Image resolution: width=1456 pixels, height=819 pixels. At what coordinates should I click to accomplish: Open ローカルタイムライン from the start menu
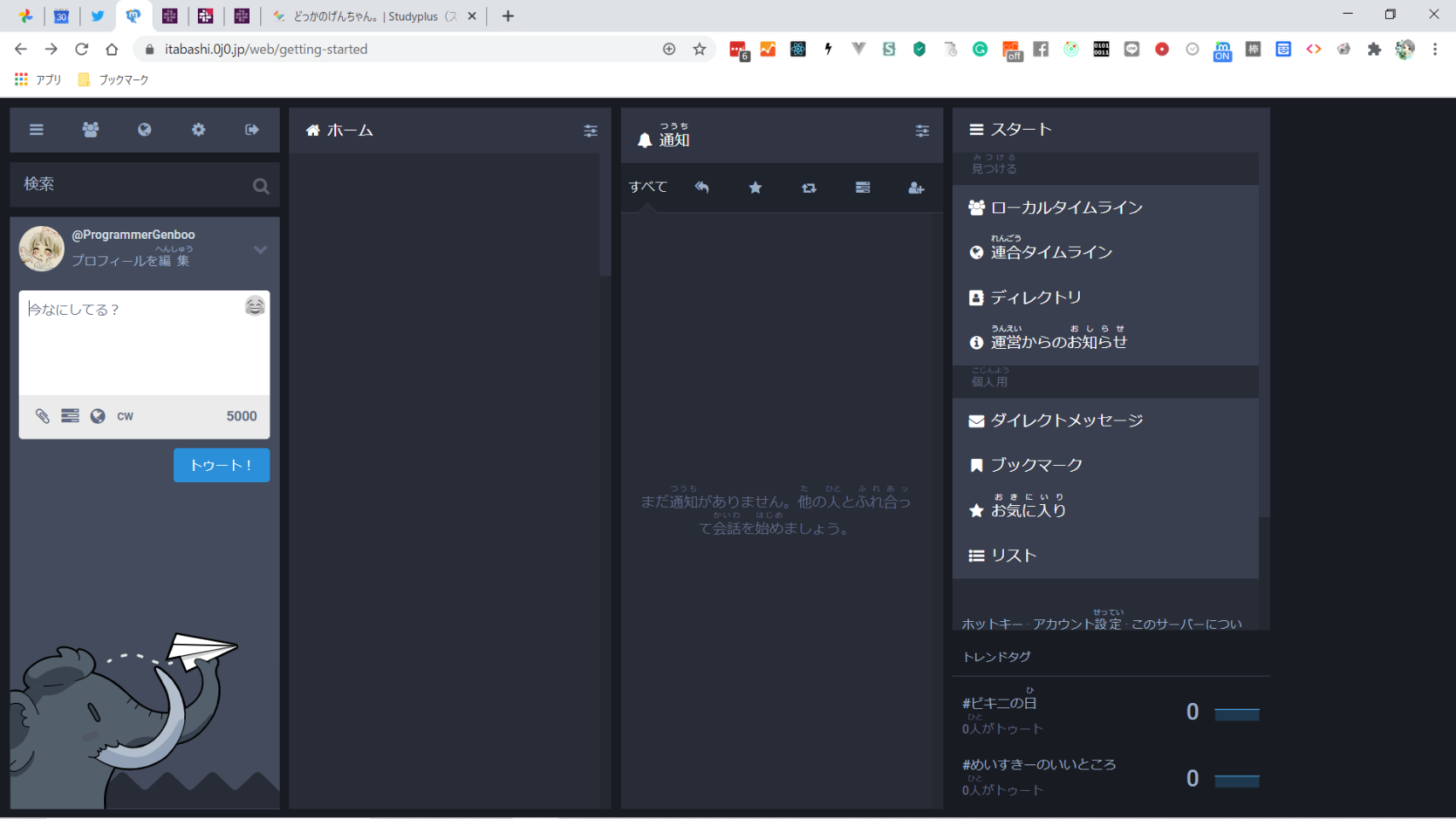coord(1066,207)
